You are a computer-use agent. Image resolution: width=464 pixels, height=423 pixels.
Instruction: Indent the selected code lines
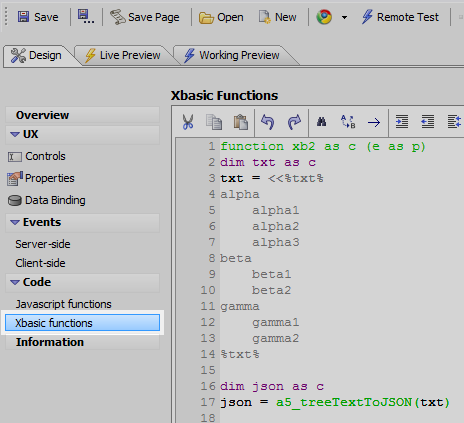pos(402,122)
